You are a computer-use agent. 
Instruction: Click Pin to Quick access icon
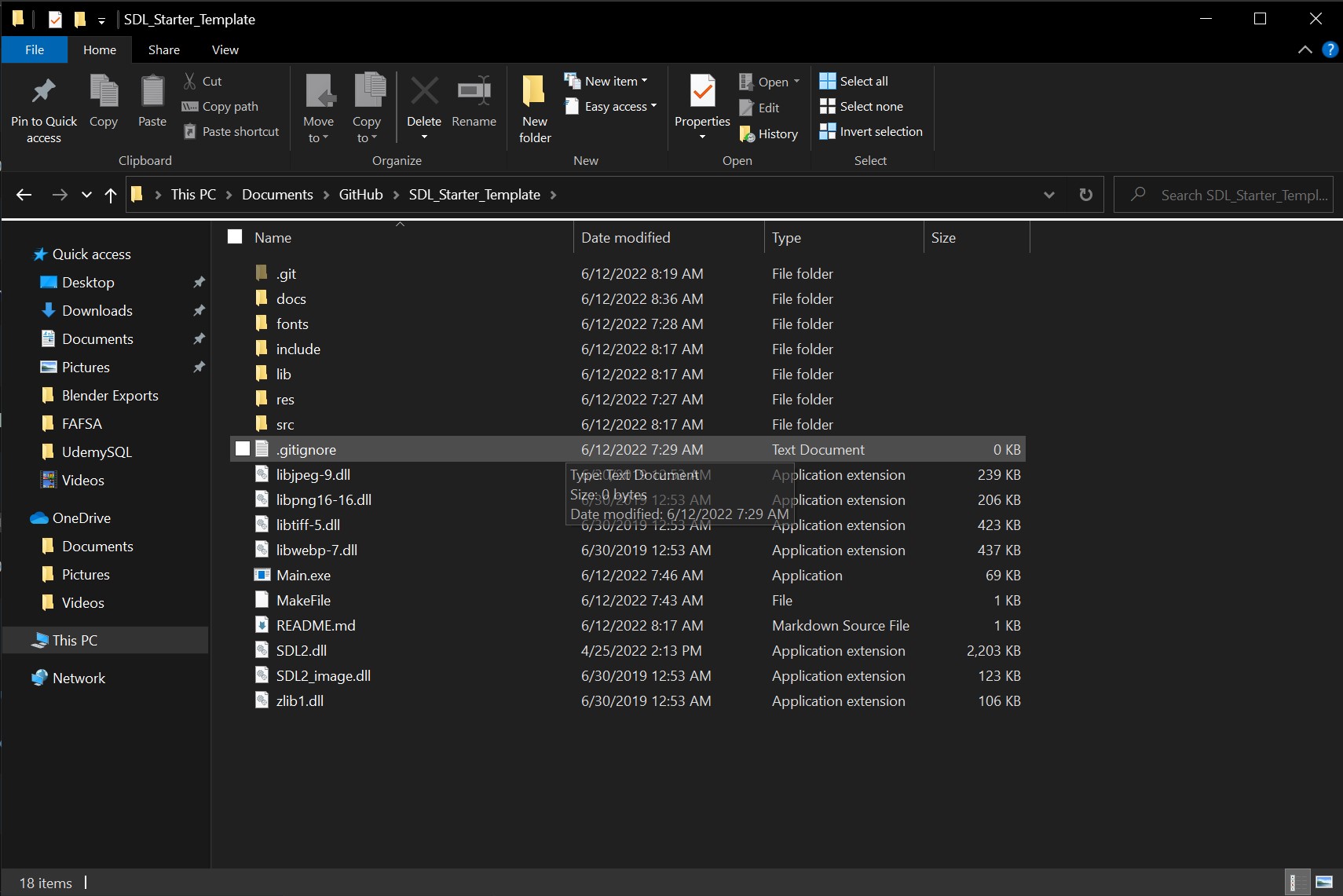[43, 92]
